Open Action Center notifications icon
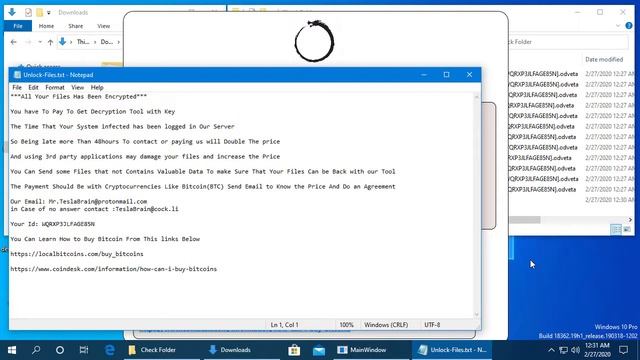This screenshot has width=640, height=360. 623,350
